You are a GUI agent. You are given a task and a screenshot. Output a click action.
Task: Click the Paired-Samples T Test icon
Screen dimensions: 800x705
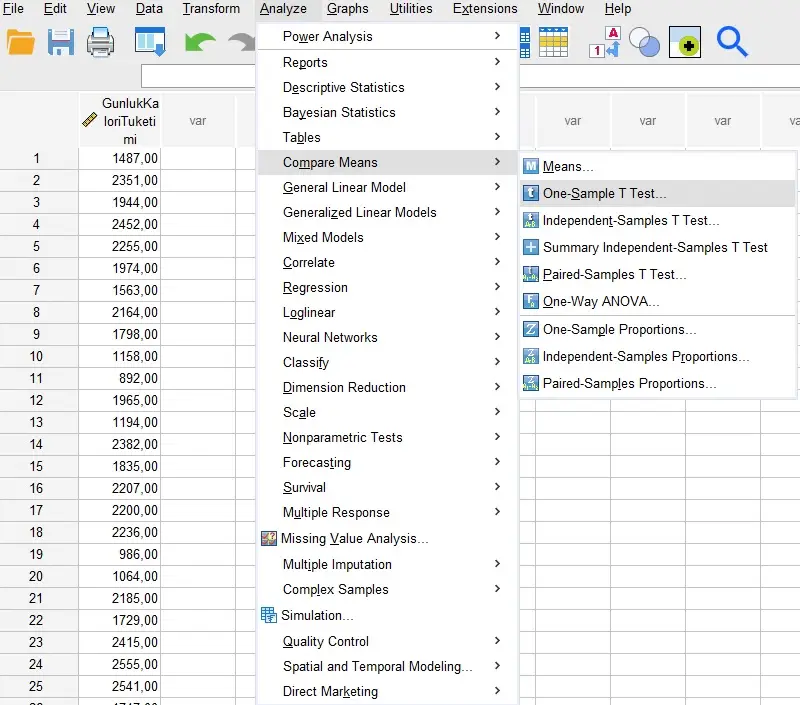tap(531, 274)
